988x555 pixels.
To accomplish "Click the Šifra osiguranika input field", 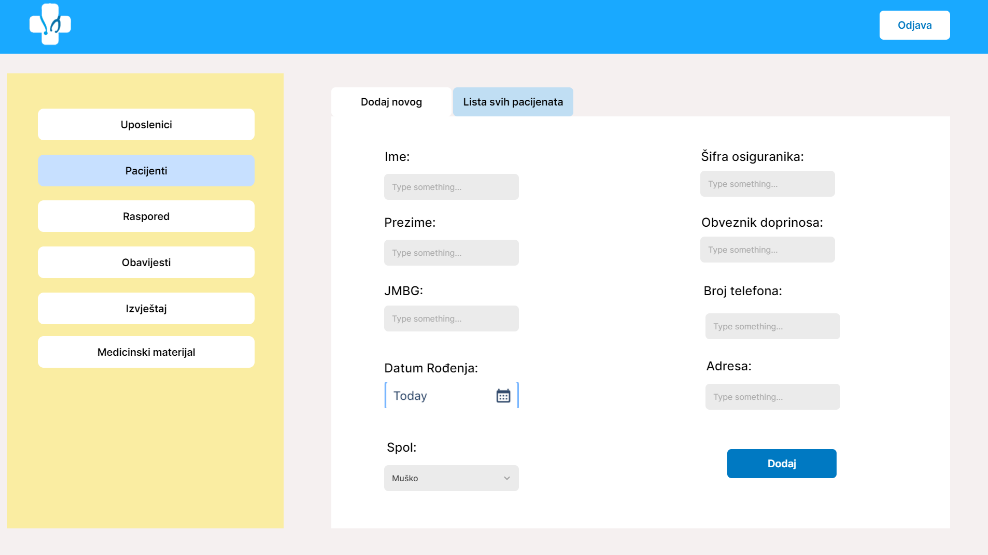I will coord(767,184).
